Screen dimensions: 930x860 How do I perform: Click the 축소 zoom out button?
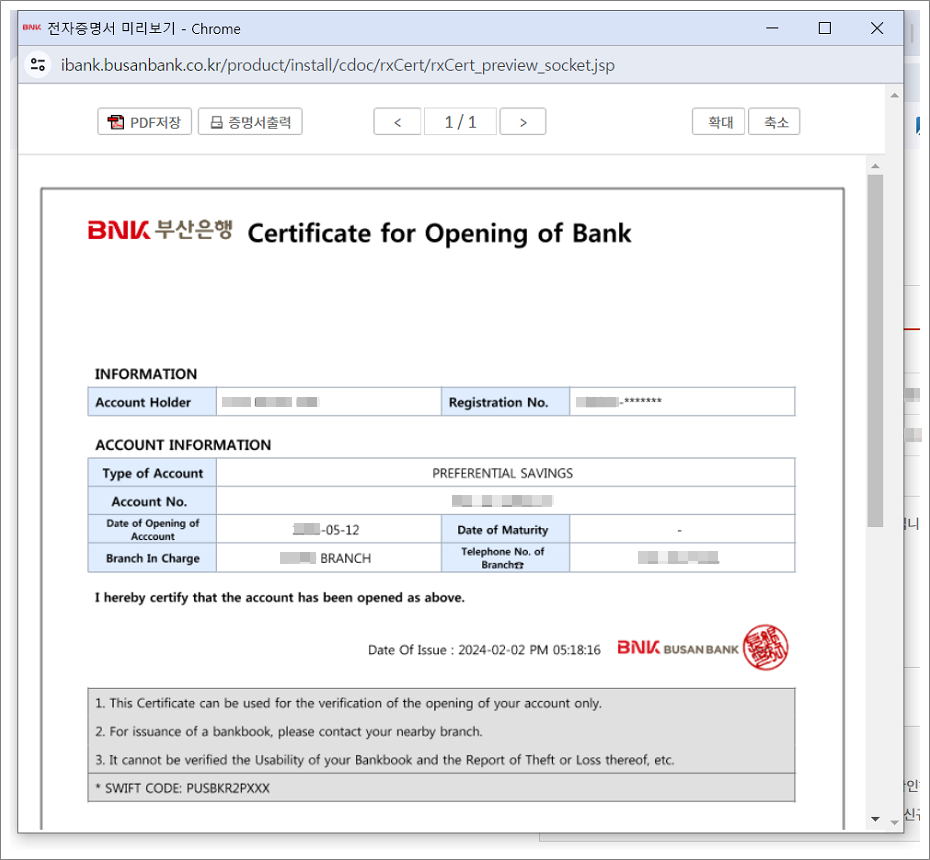[x=774, y=122]
